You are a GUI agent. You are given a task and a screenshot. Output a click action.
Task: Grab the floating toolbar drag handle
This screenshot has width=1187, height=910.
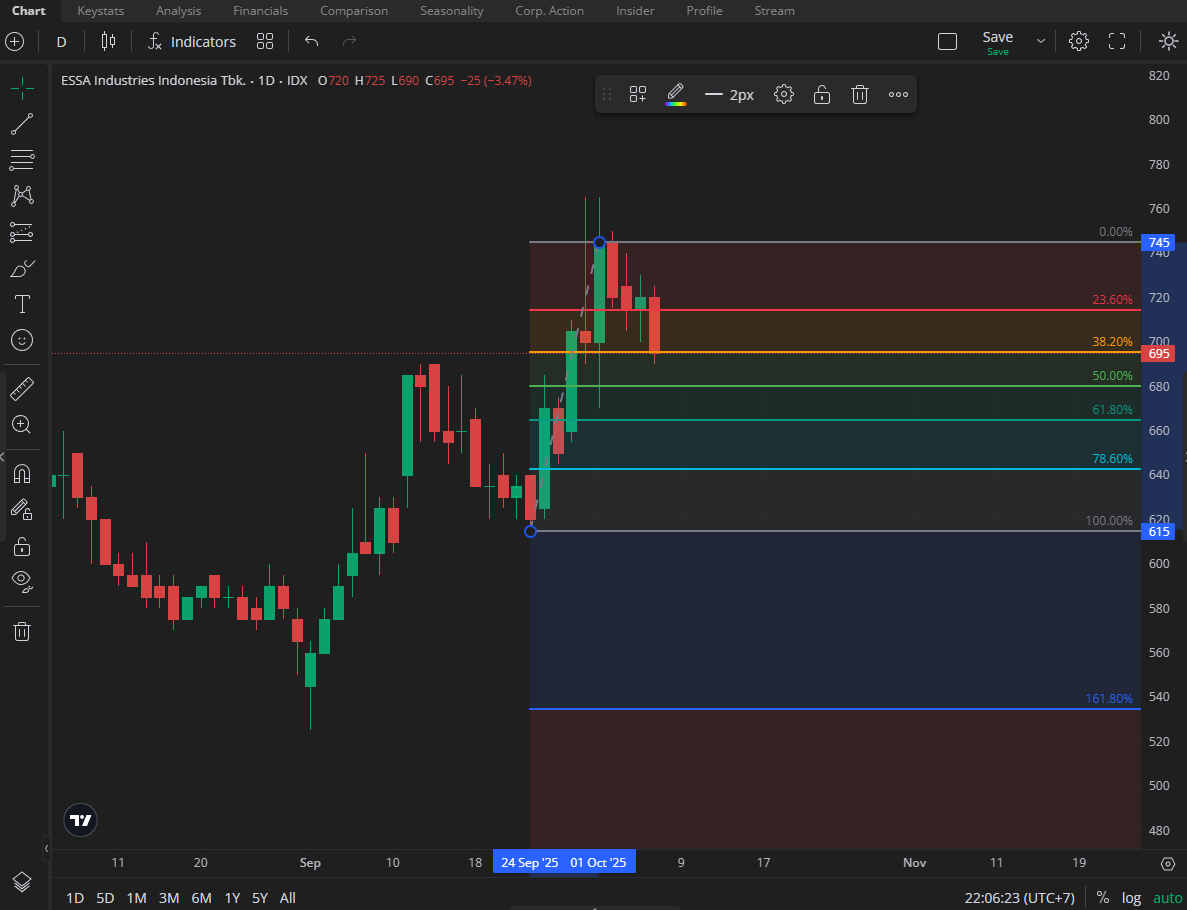(x=606, y=95)
